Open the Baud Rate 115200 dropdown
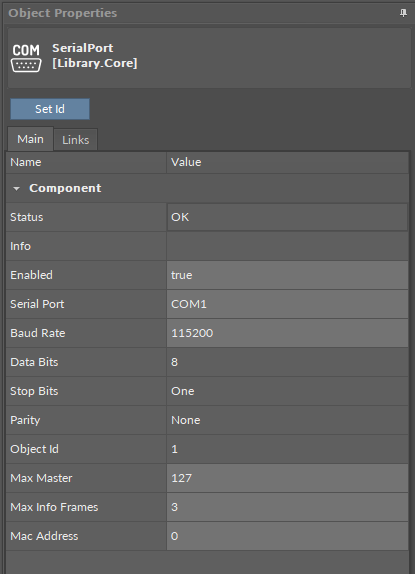Image resolution: width=415 pixels, height=574 pixels. pyautogui.click(x=287, y=333)
